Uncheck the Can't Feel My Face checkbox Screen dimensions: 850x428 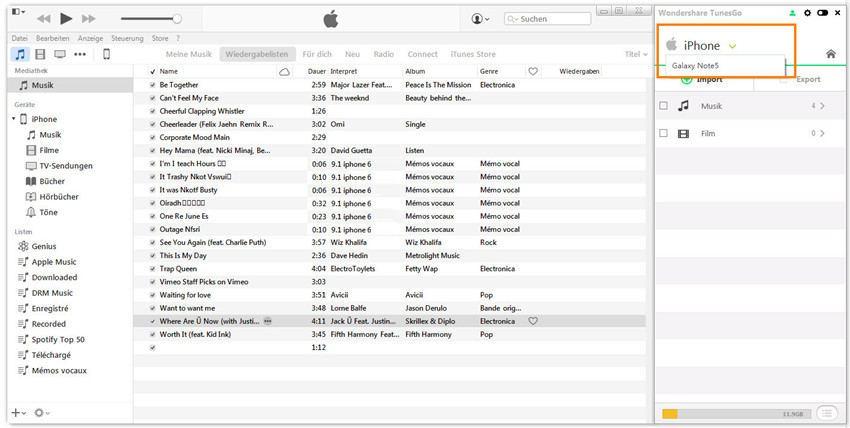click(152, 98)
